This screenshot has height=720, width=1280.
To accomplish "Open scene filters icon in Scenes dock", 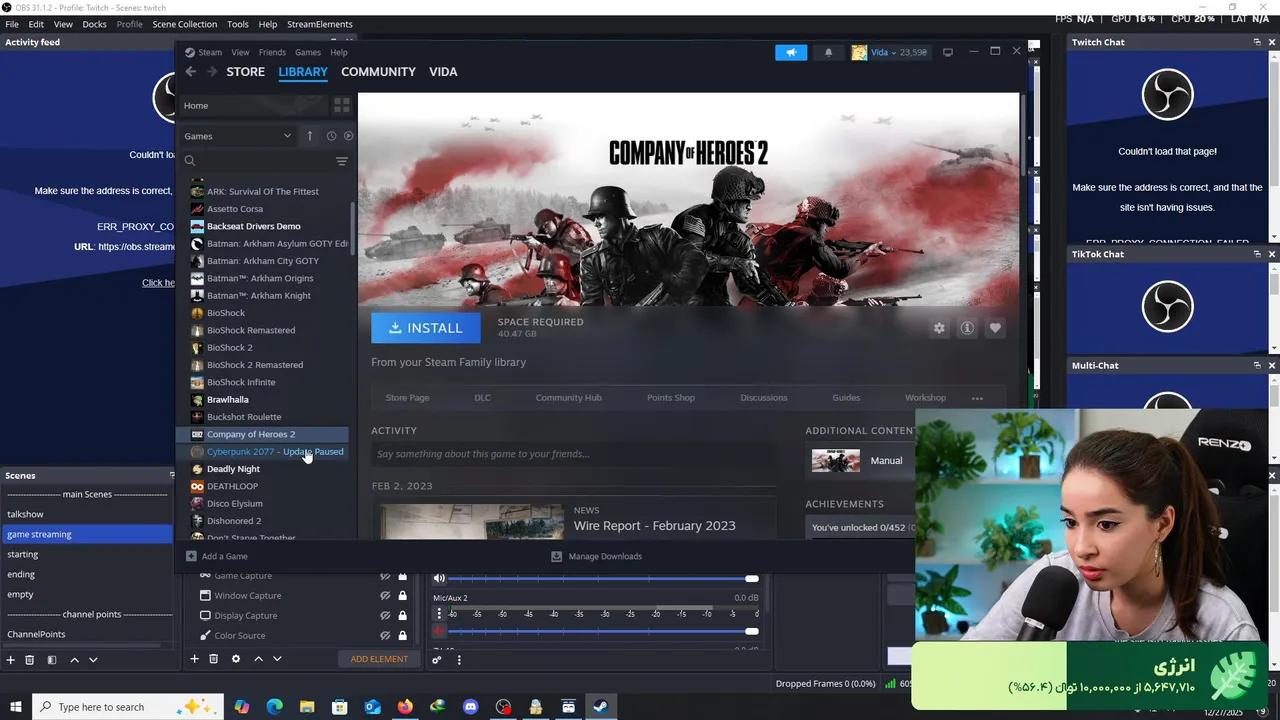I will 52,660.
